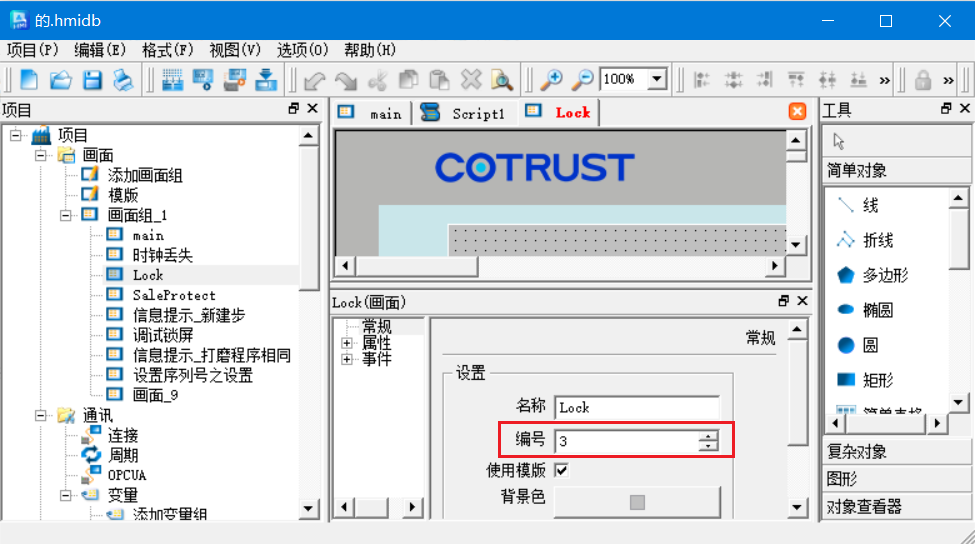Switch to the Script1 tab
The image size is (975, 544).
(463, 113)
